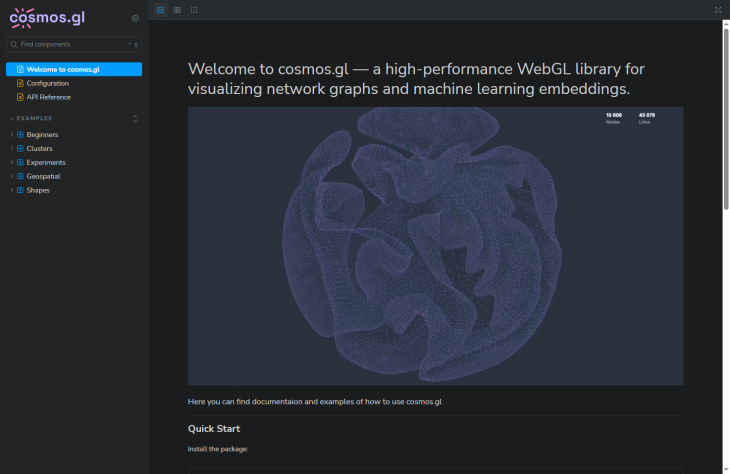The height and width of the screenshot is (474, 730).
Task: Focus the Find components search field
Action: 74,44
